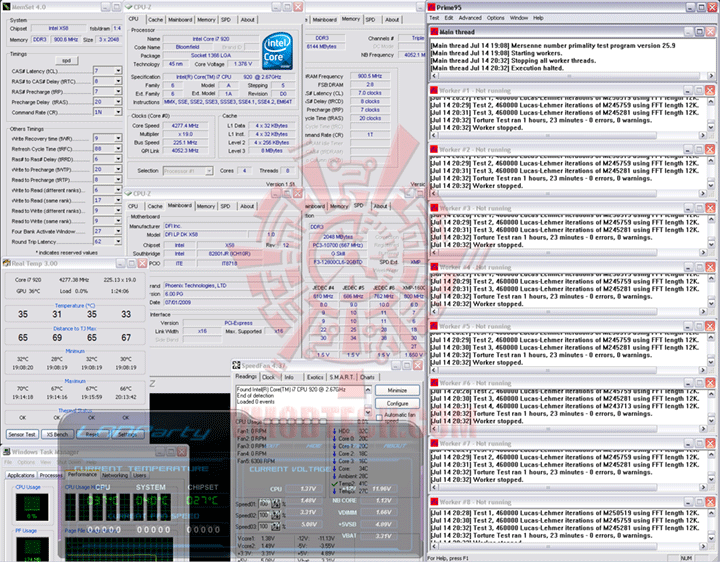Screen dimensions: 720x562
Task: Open the CAS# Latency dropdown in MemSet
Action: click(118, 71)
